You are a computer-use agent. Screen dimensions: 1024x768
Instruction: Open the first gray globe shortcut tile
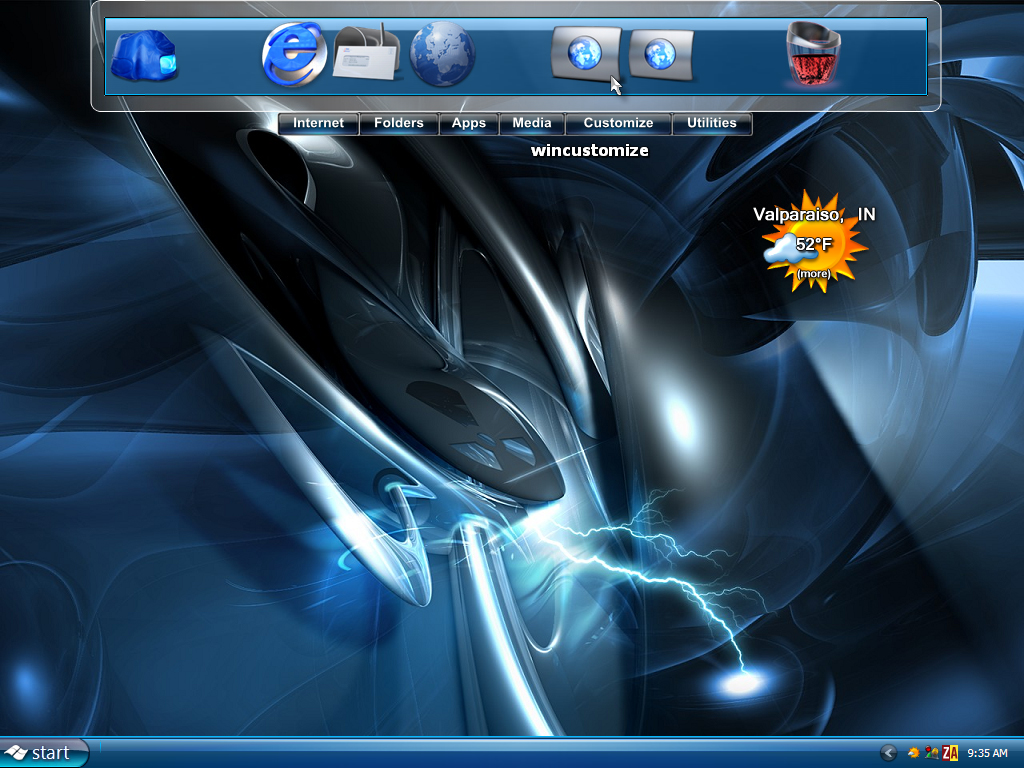[x=586, y=54]
